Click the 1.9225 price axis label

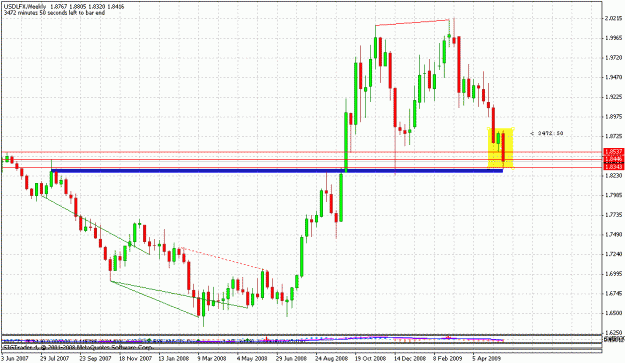point(613,97)
